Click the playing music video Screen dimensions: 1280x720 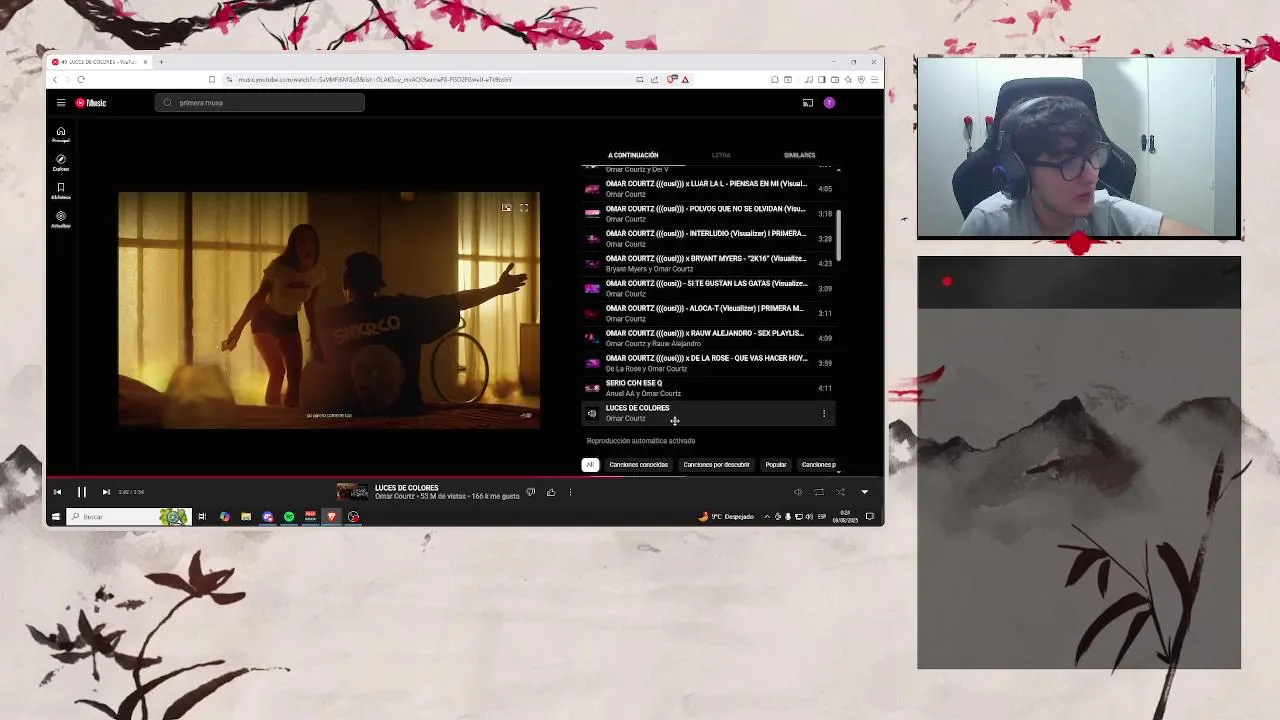tap(329, 310)
